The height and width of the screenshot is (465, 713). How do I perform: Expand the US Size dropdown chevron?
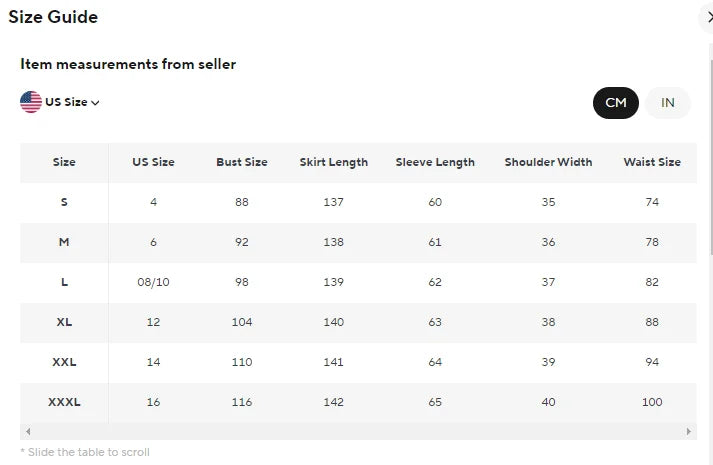[96, 102]
